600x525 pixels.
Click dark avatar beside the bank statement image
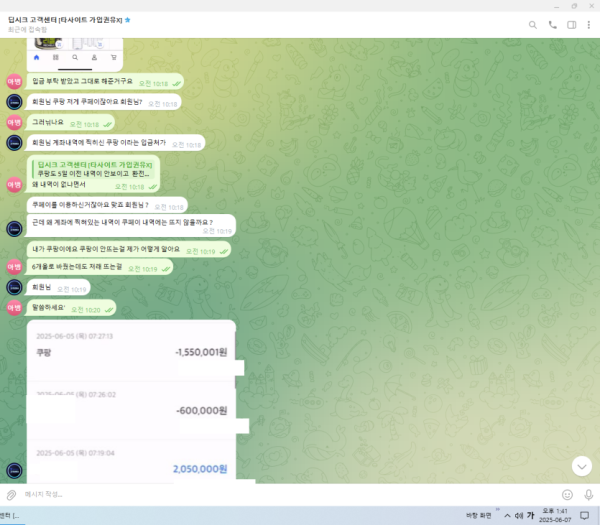[14, 471]
